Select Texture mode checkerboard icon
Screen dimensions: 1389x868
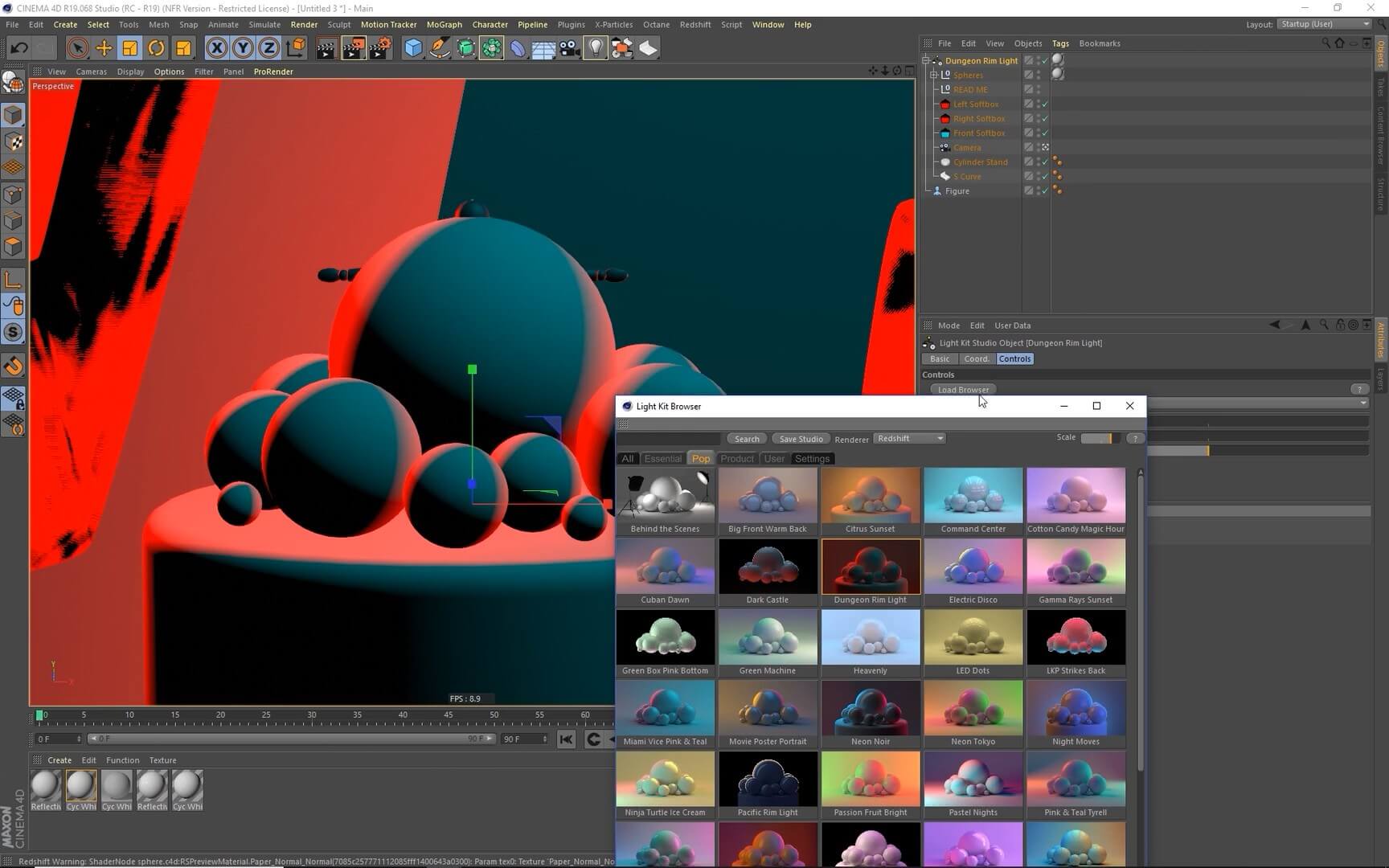pos(13,141)
